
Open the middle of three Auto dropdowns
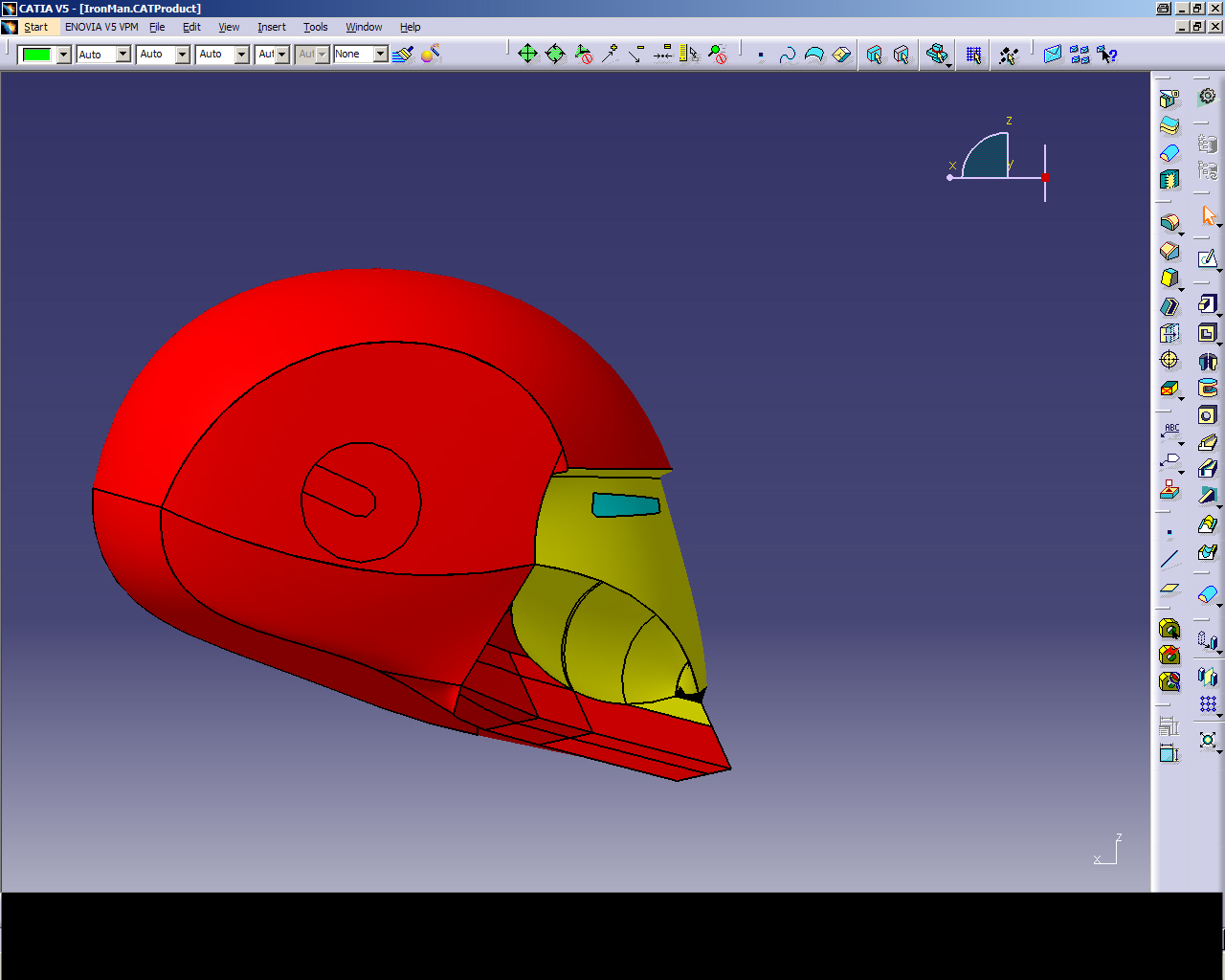[x=163, y=55]
